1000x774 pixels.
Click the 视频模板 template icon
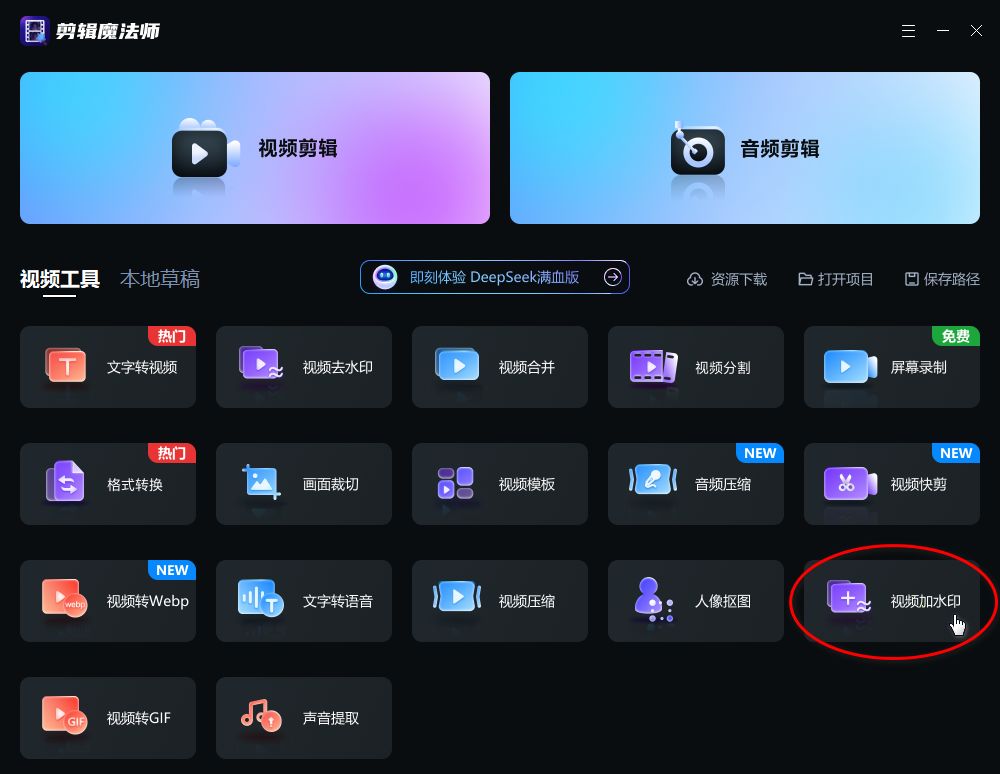(x=455, y=483)
